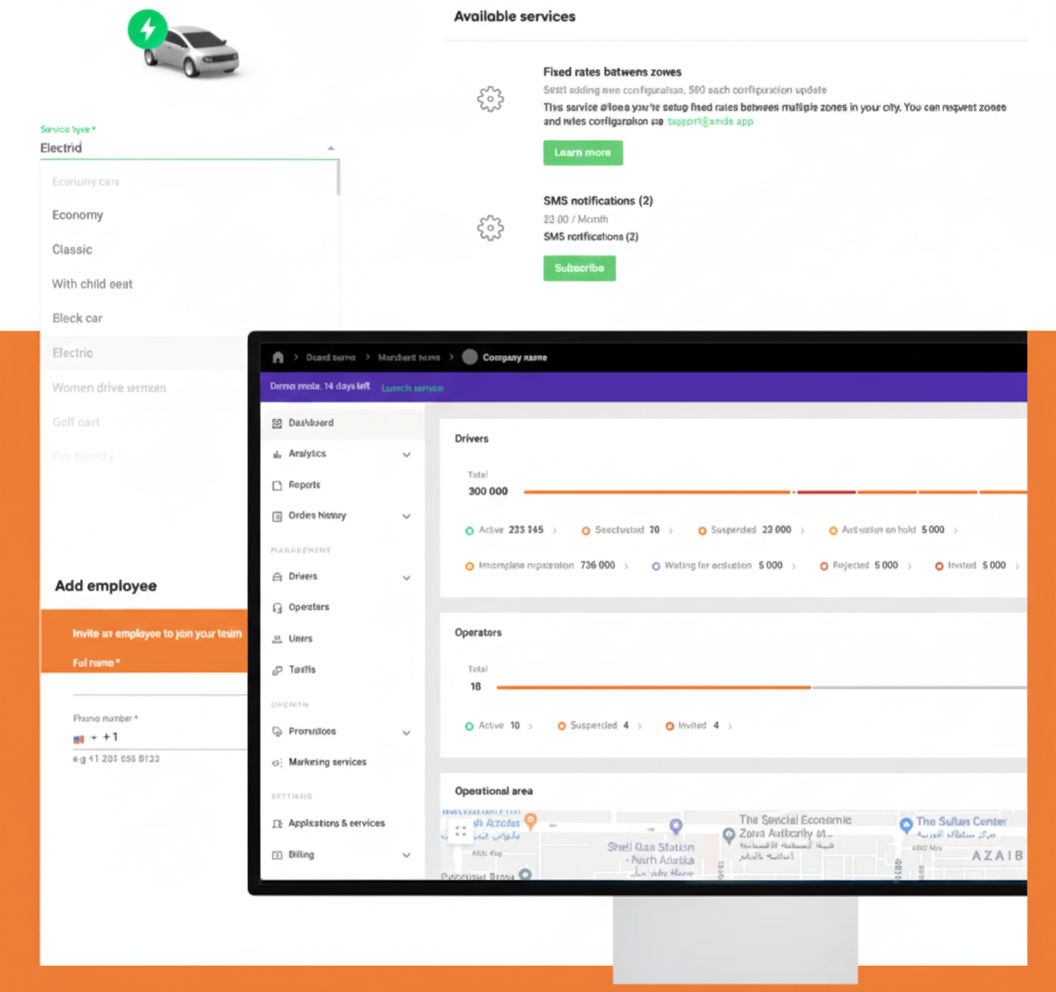Click the Launch service link

point(412,388)
